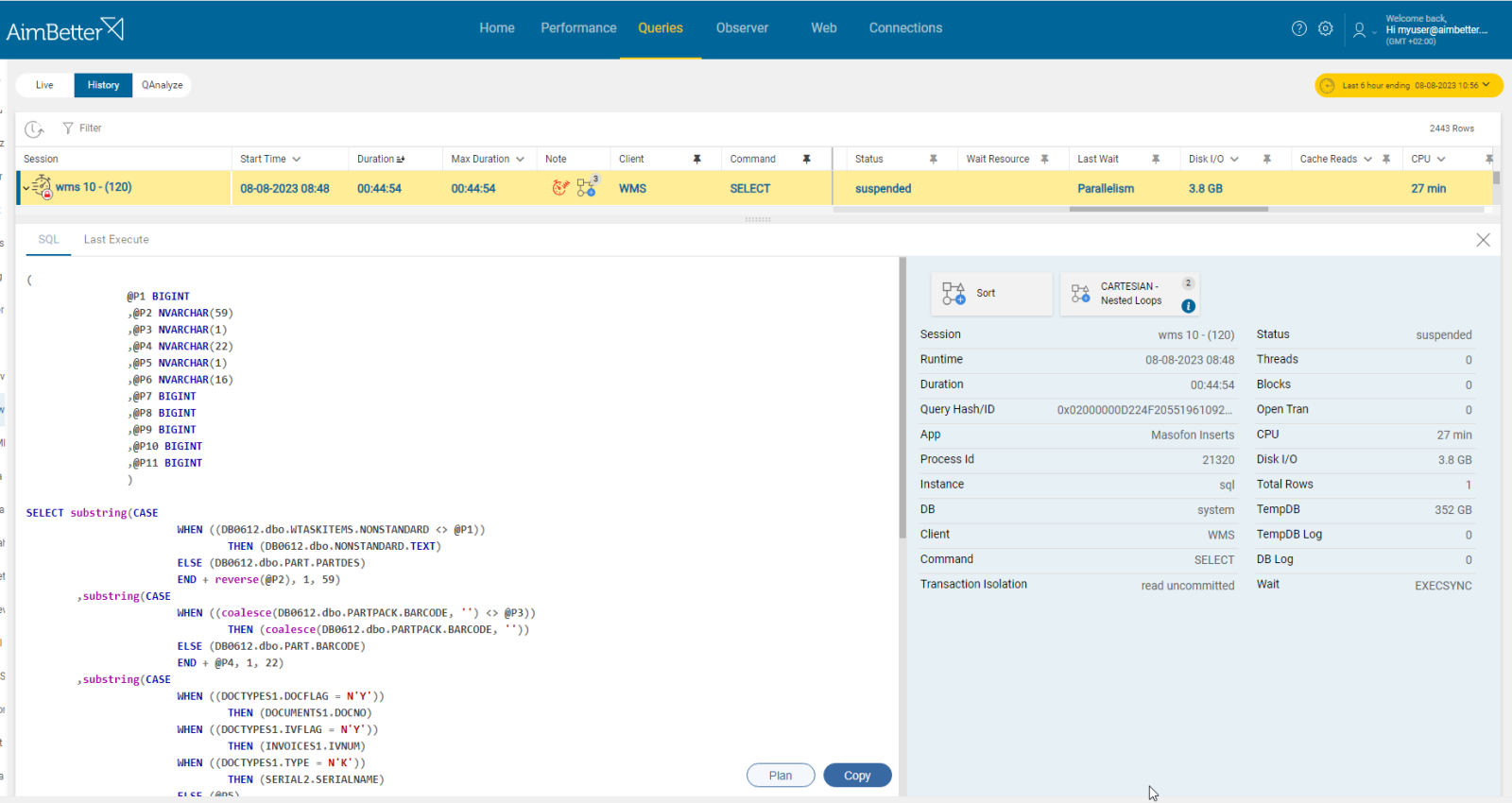Click the plan note icon with badge 3
This screenshot has width=1512, height=803.
587,186
